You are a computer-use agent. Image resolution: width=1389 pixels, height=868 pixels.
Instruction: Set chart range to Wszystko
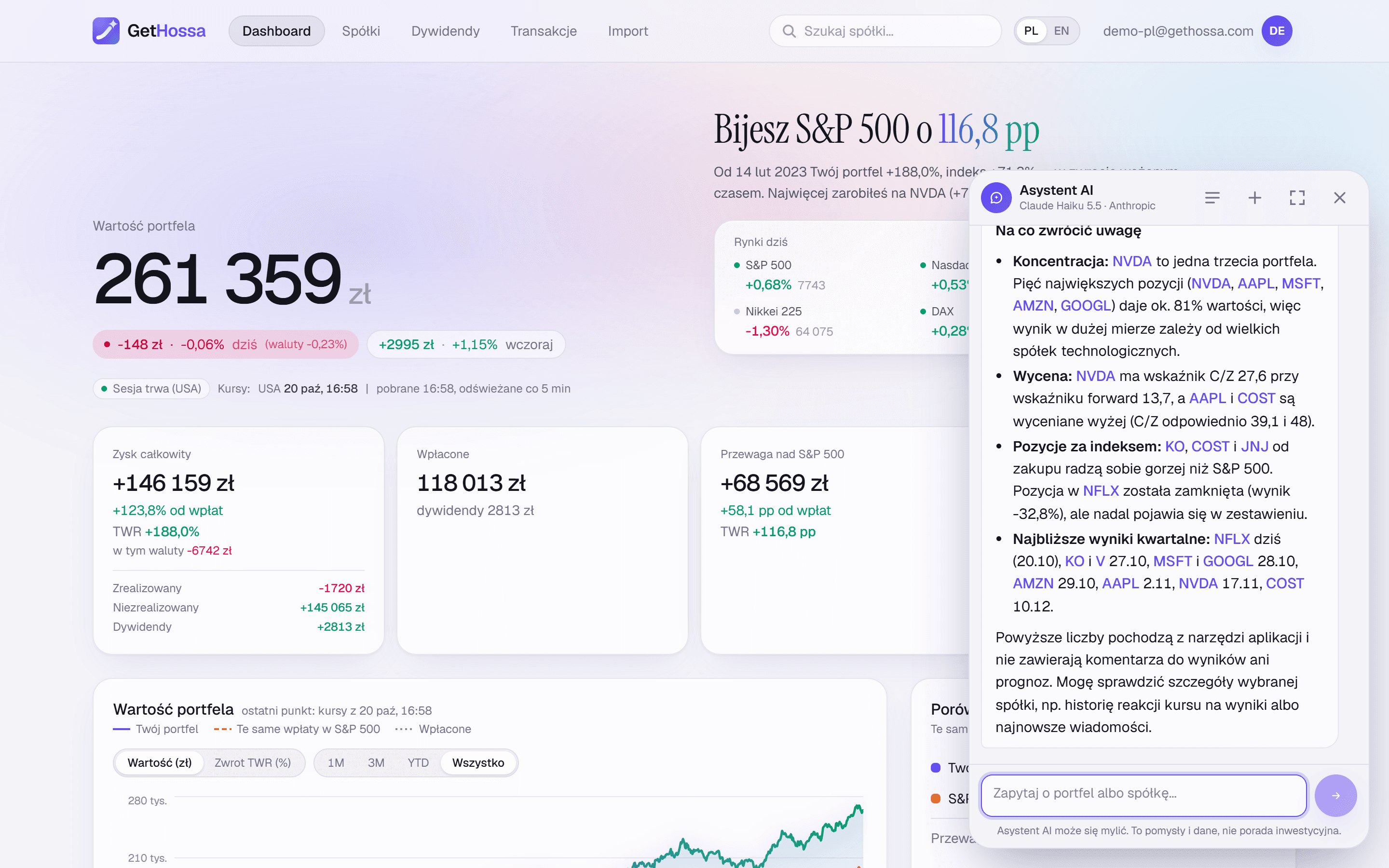point(478,762)
